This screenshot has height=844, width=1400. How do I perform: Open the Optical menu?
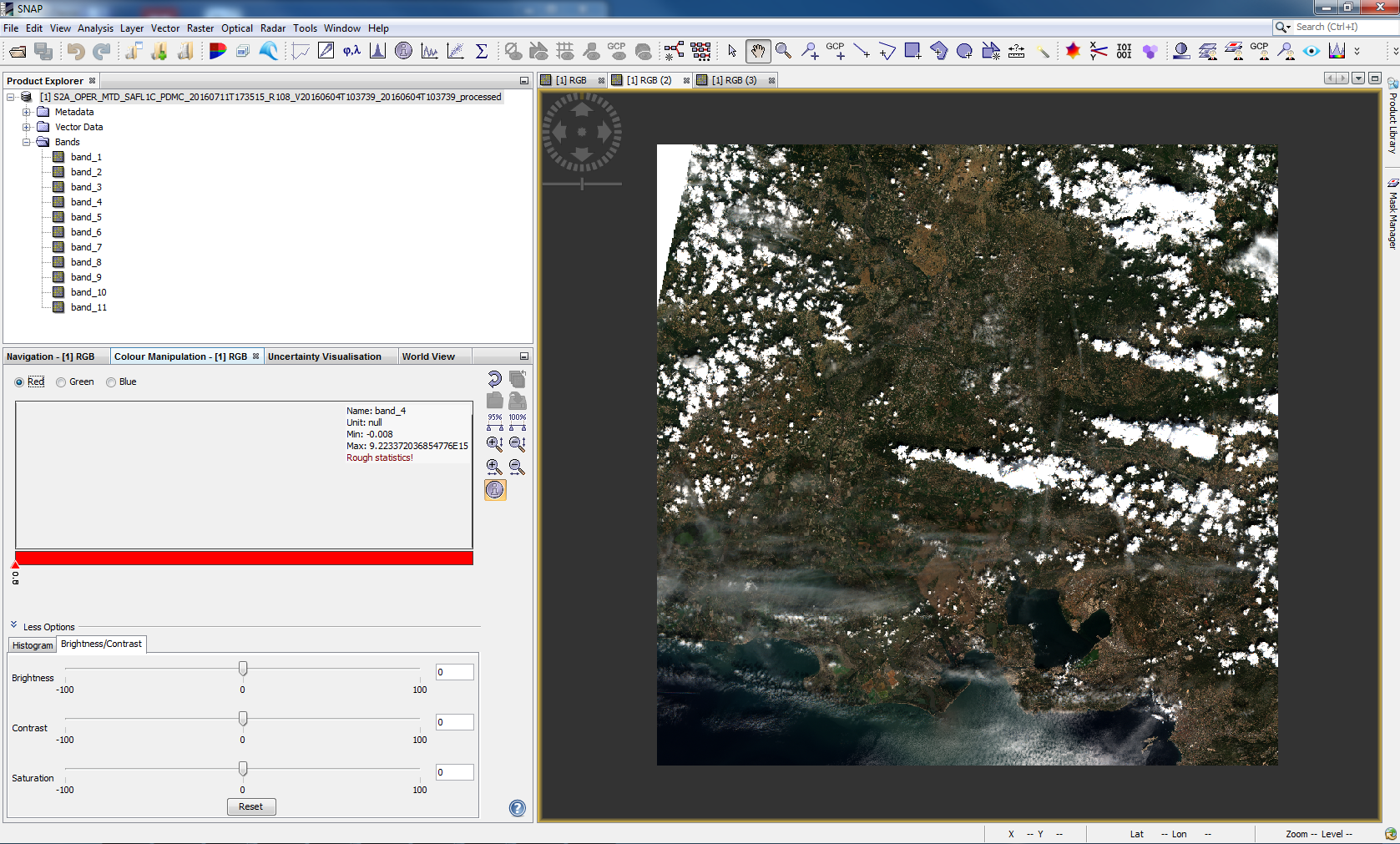(237, 28)
